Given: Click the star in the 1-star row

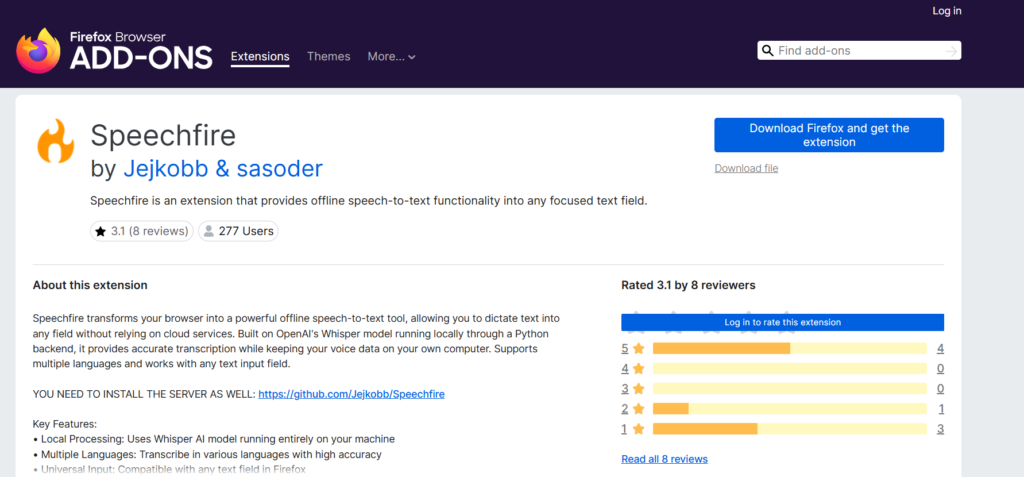Looking at the screenshot, I should 639,429.
